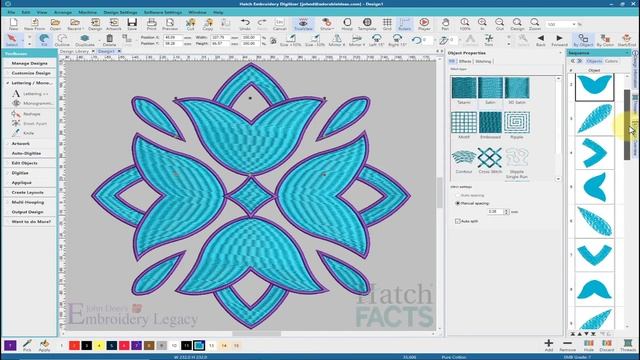The width and height of the screenshot is (640, 360).
Task: Click the Trim tool icon
Action: point(489,40)
